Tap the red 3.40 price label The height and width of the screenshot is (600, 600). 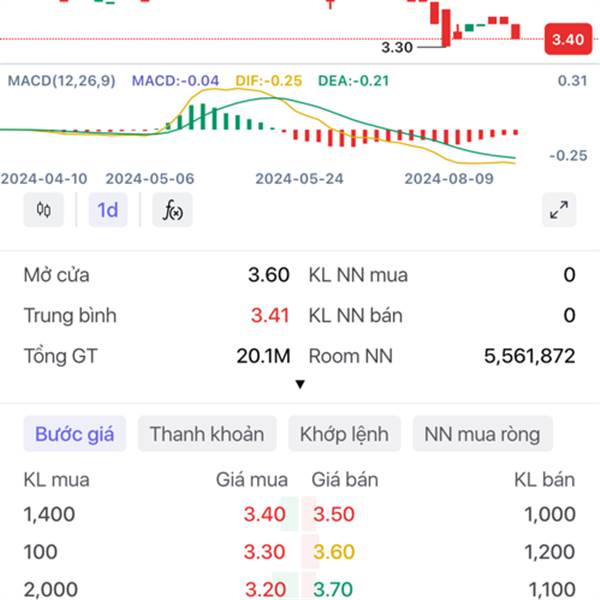[568, 39]
